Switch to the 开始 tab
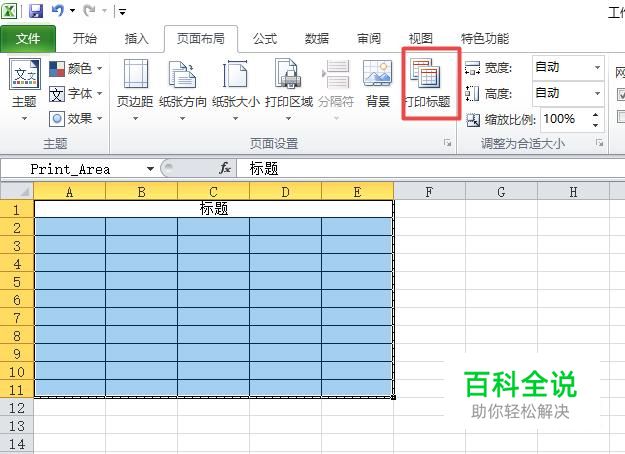 (85, 39)
